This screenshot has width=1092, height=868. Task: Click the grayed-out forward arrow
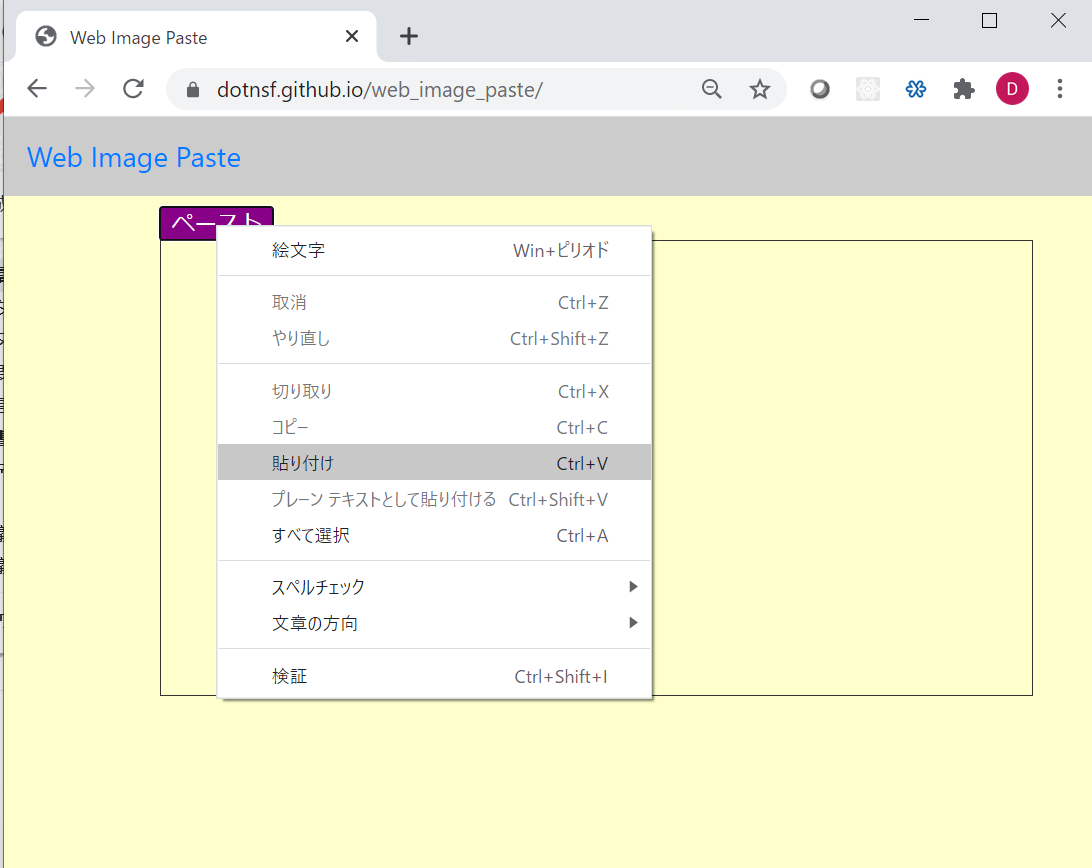pyautogui.click(x=85, y=88)
